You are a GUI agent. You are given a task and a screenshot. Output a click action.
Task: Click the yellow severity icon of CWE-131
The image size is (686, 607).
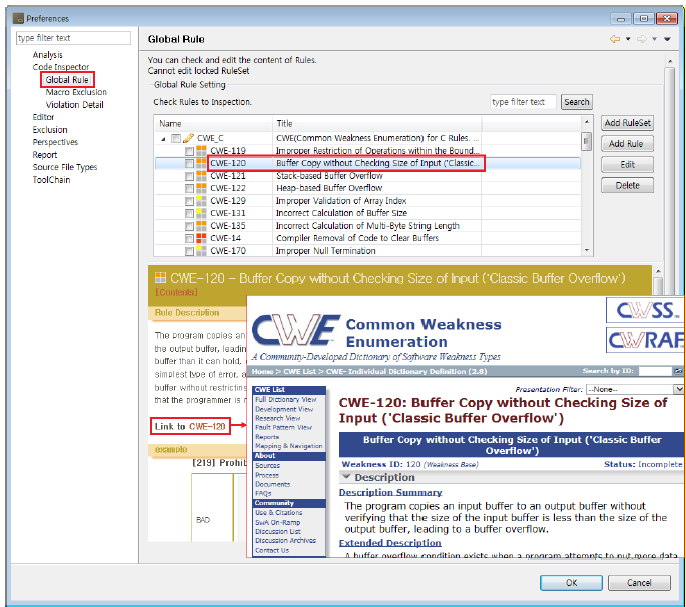[201, 213]
